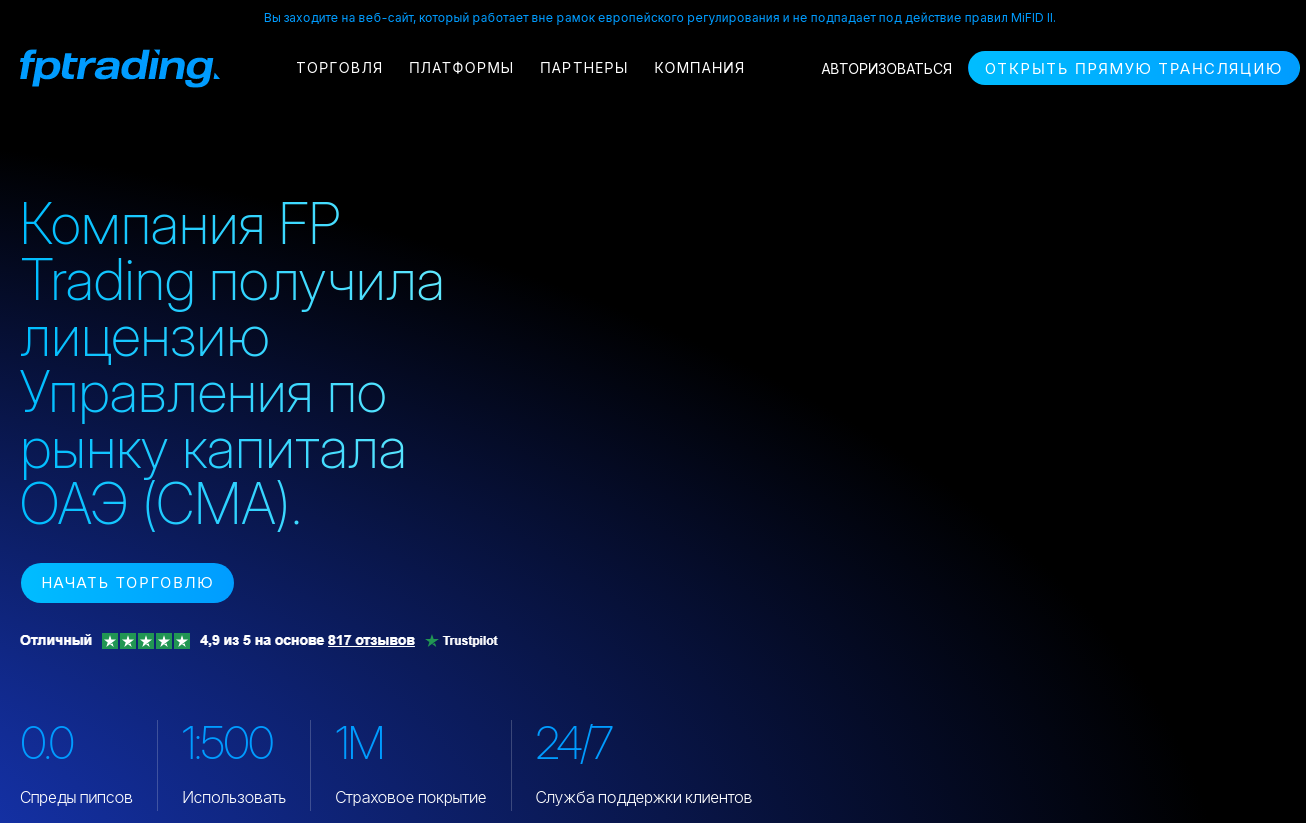Click the 1:500 leverage value
Screen dimensions: 1306x823
point(227,743)
